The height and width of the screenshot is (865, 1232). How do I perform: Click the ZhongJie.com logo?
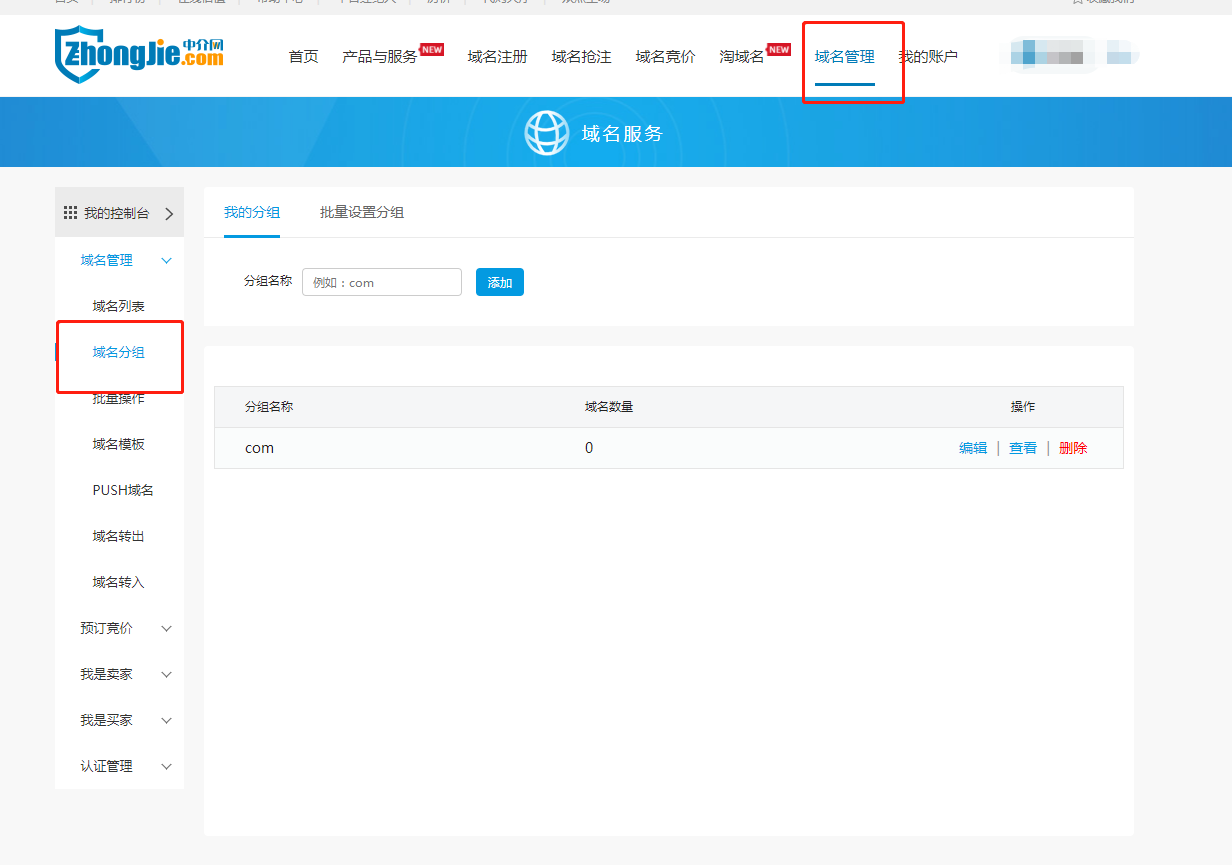[x=139, y=54]
